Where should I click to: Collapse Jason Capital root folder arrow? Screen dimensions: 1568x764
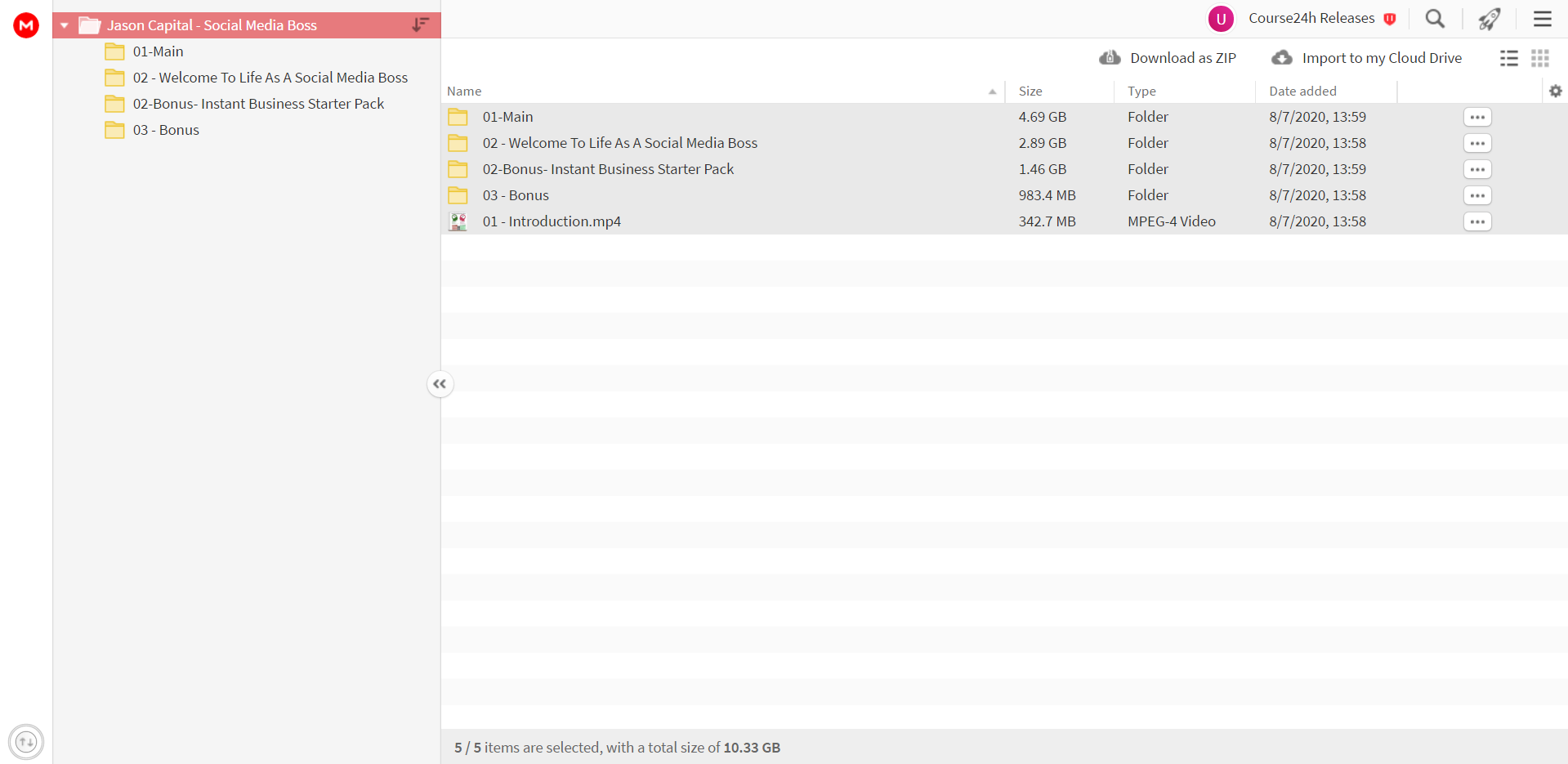pyautogui.click(x=64, y=25)
